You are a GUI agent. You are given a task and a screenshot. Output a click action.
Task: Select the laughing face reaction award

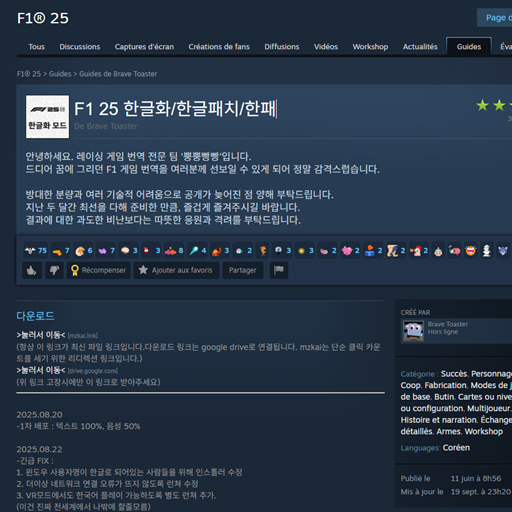click(470, 251)
